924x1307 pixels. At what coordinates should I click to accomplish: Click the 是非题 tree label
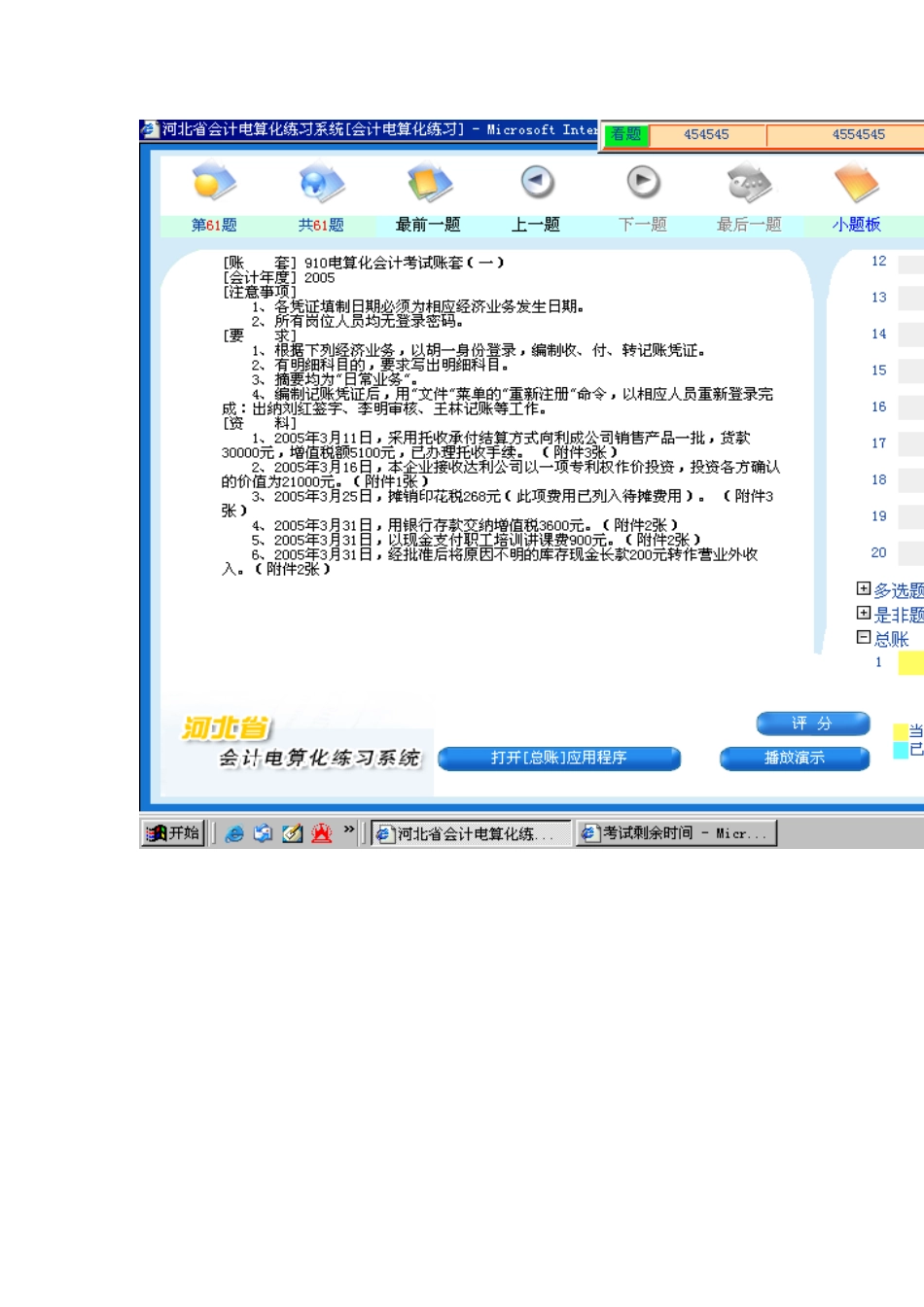coord(899,615)
